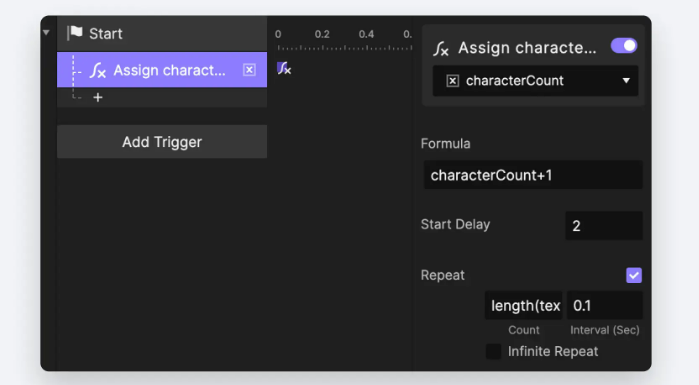The width and height of the screenshot is (699, 385).
Task: Add a response with the plus icon
Action: 98,97
